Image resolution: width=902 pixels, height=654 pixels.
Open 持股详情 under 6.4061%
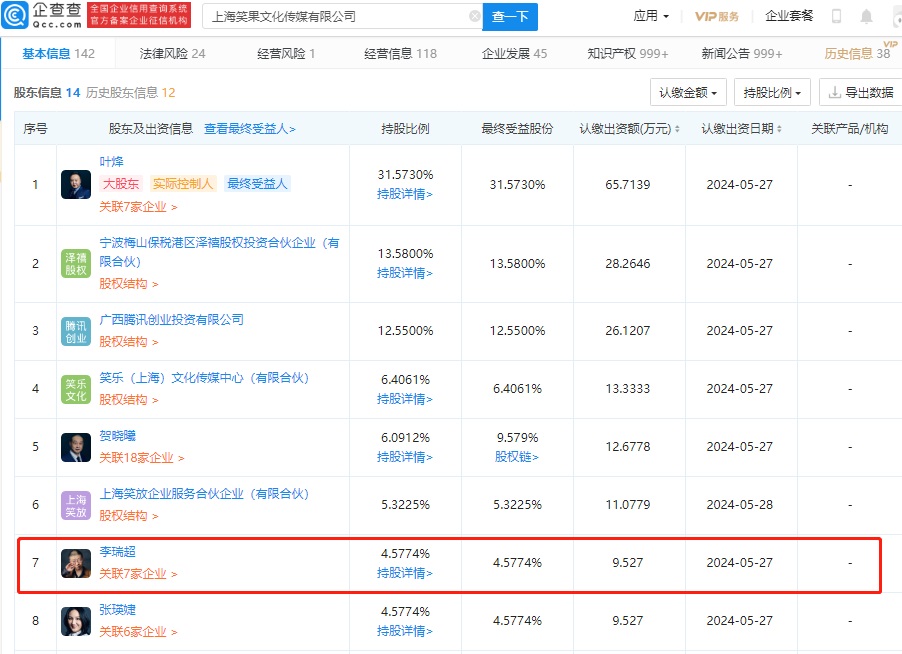click(404, 399)
